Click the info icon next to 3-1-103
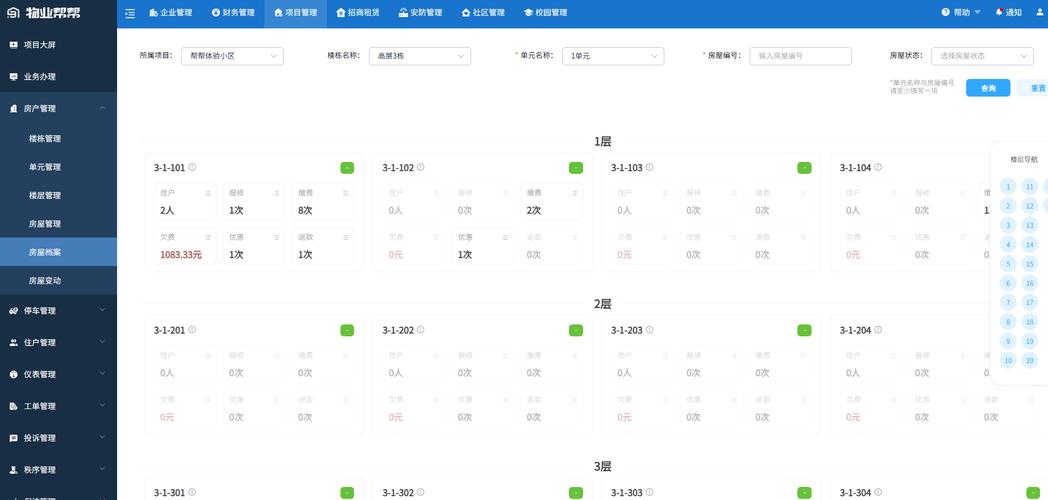 (650, 167)
